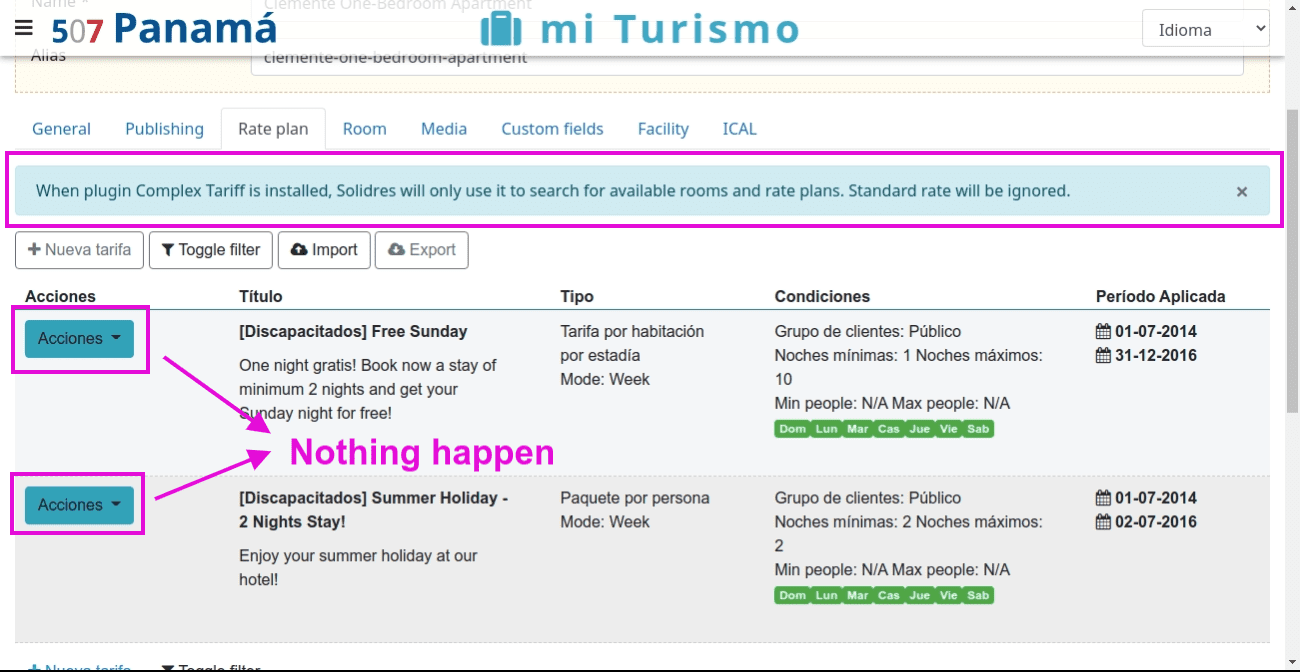Image resolution: width=1300 pixels, height=672 pixels.
Task: Open Acciones dropdown for Summer Holiday
Action: [x=79, y=506]
